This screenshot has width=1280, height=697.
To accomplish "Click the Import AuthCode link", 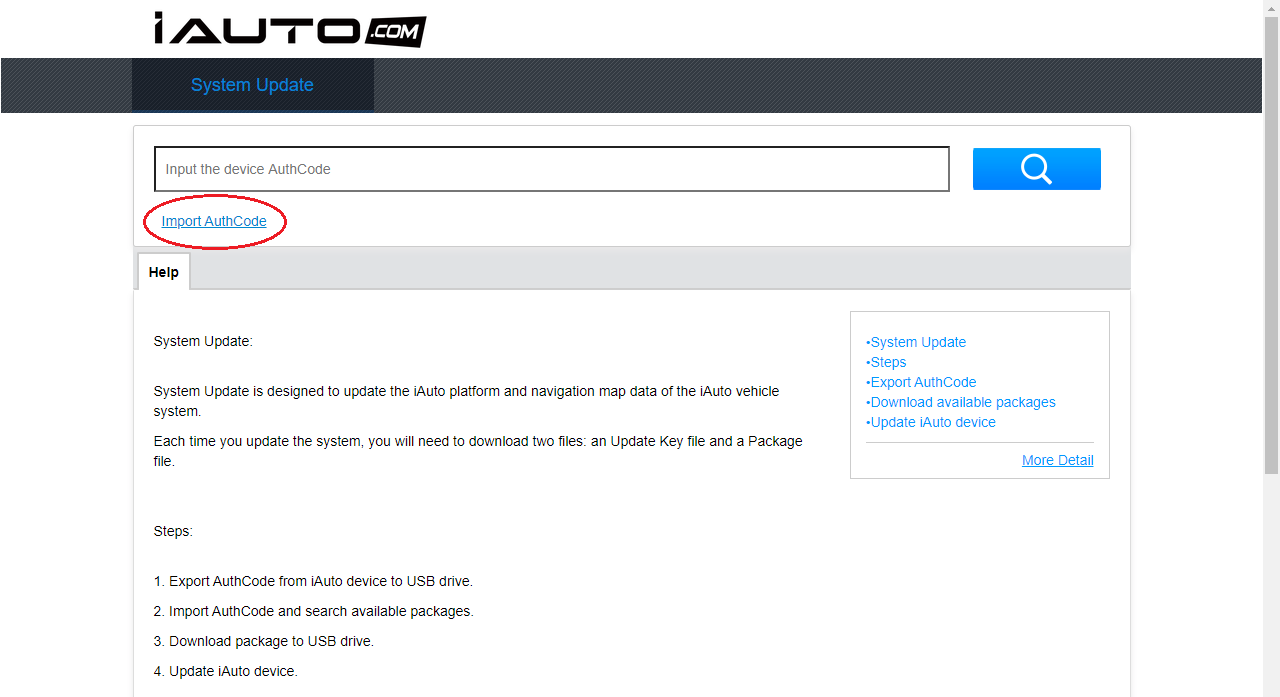I will pyautogui.click(x=214, y=221).
